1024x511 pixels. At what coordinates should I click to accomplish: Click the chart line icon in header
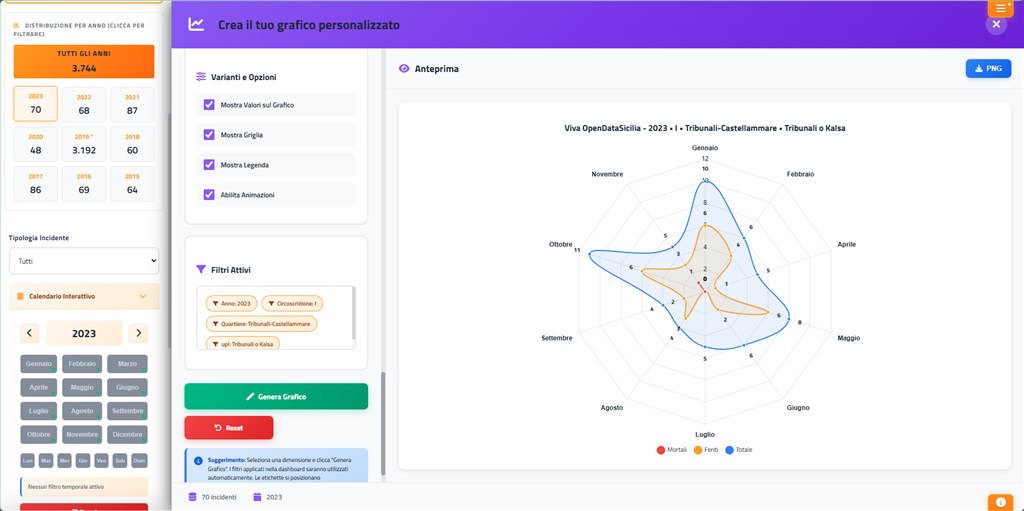(196, 24)
